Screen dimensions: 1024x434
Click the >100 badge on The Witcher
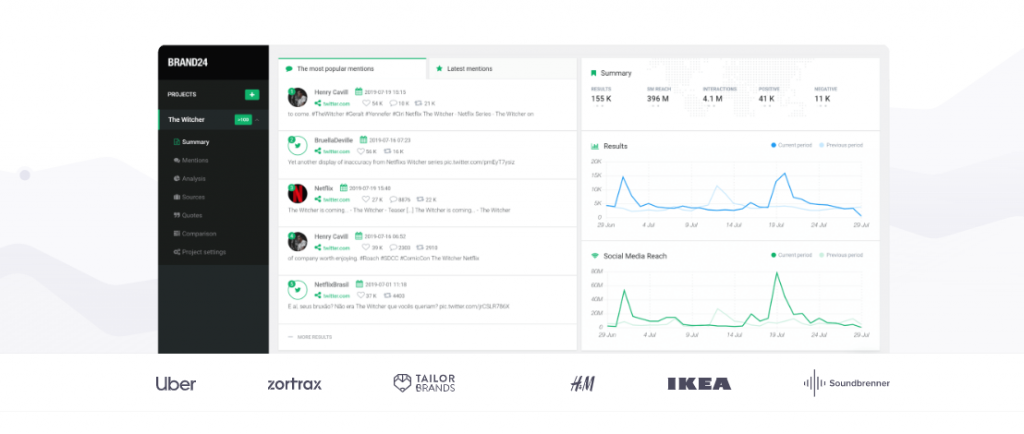click(243, 120)
